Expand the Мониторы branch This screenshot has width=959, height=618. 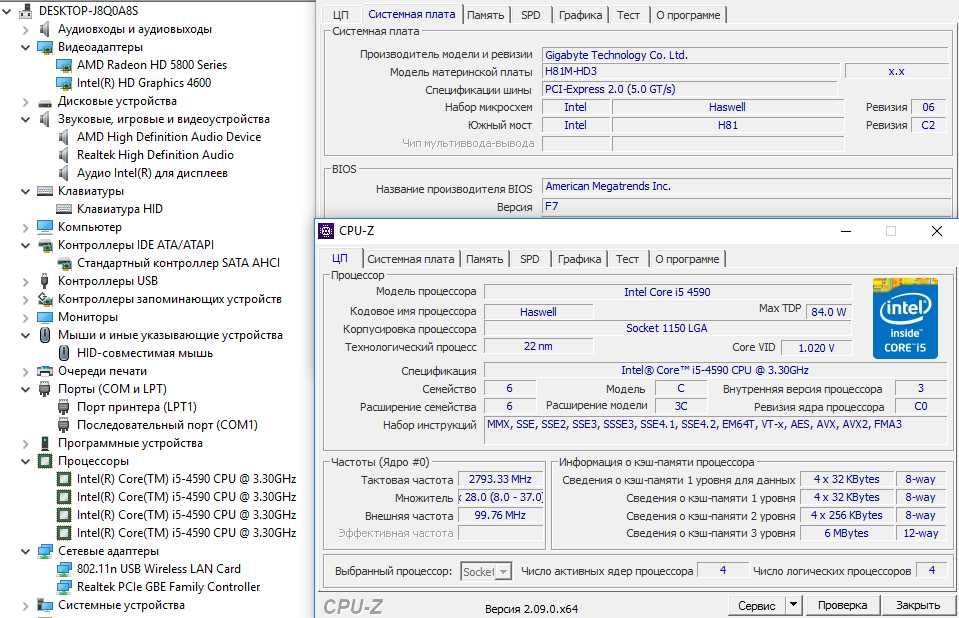[x=26, y=318]
